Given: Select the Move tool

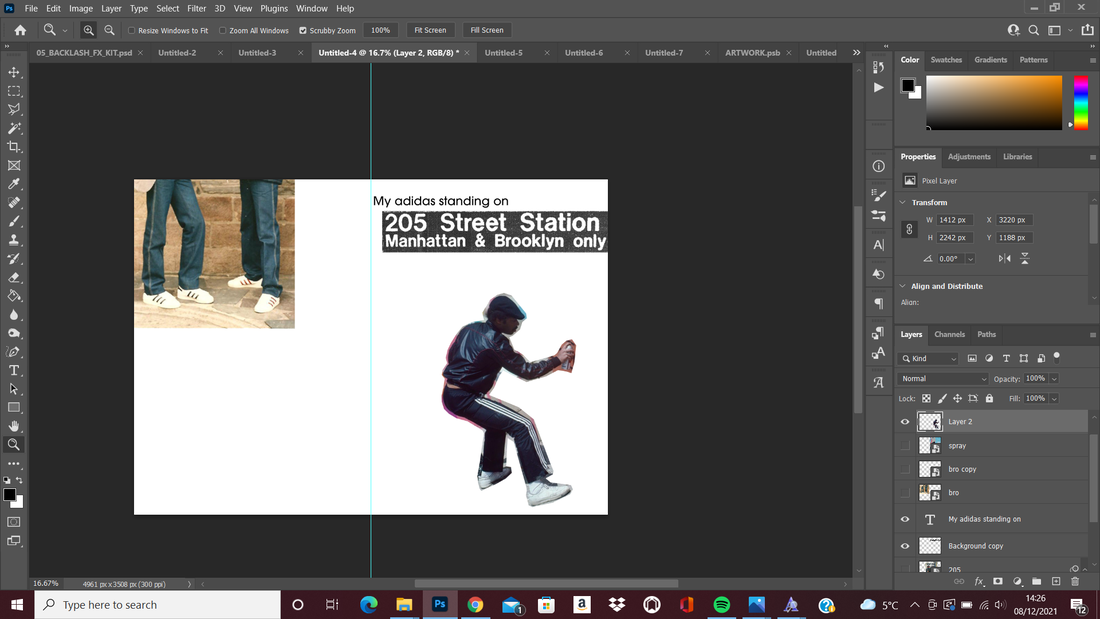Looking at the screenshot, I should click(x=14, y=72).
